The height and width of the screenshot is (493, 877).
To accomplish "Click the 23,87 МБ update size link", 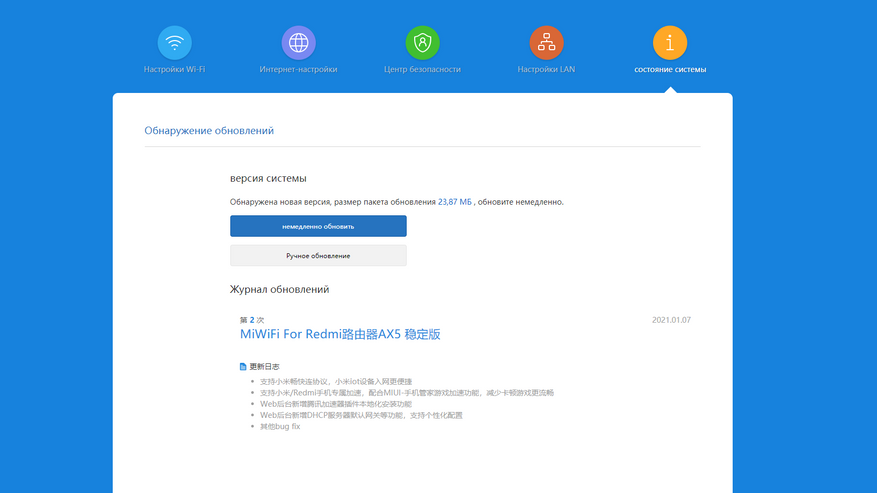I will point(455,202).
